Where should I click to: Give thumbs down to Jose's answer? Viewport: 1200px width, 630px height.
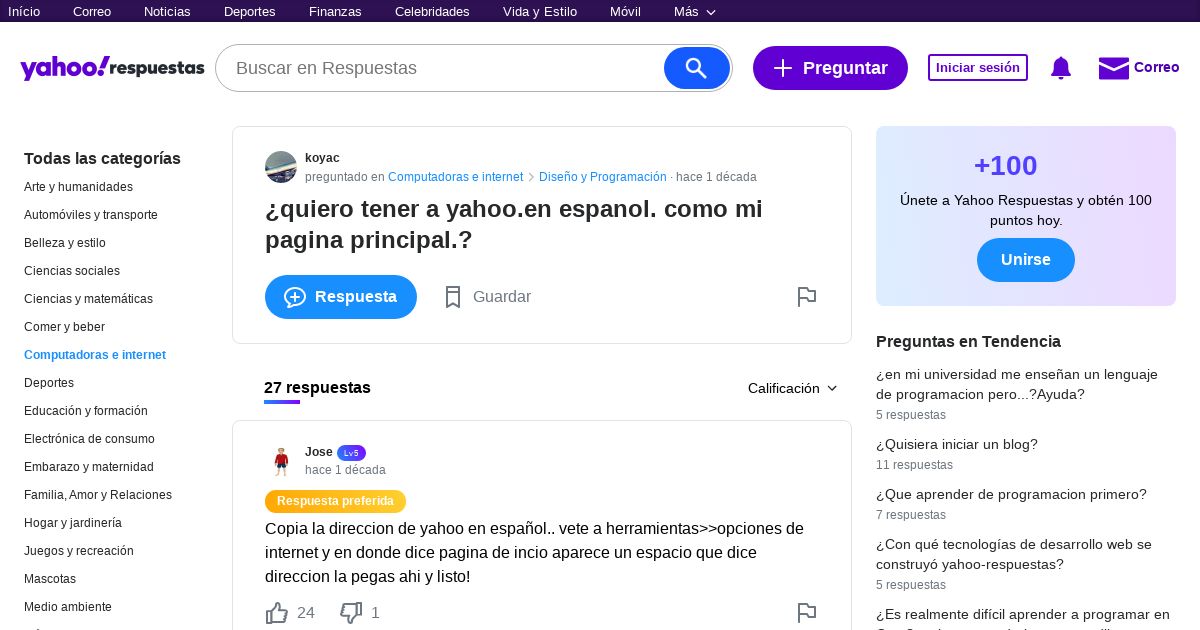point(351,613)
